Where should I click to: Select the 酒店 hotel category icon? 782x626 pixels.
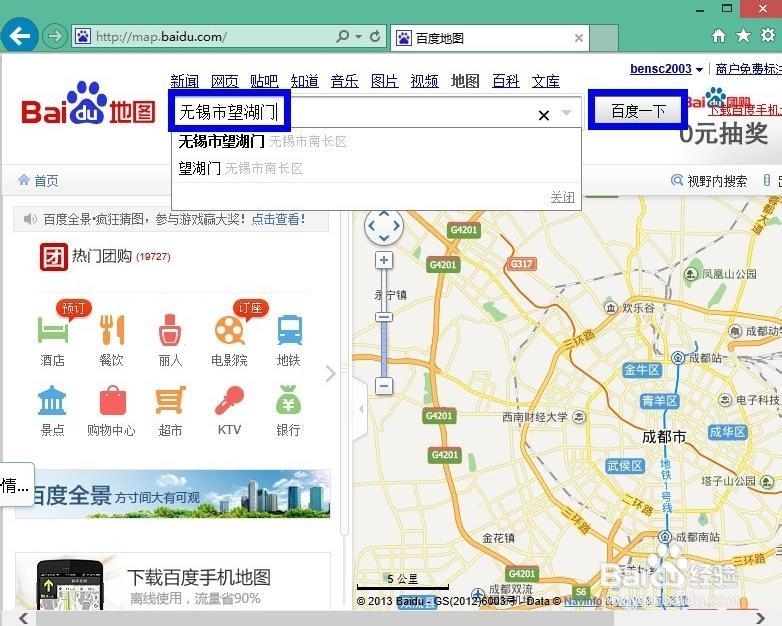[x=53, y=331]
